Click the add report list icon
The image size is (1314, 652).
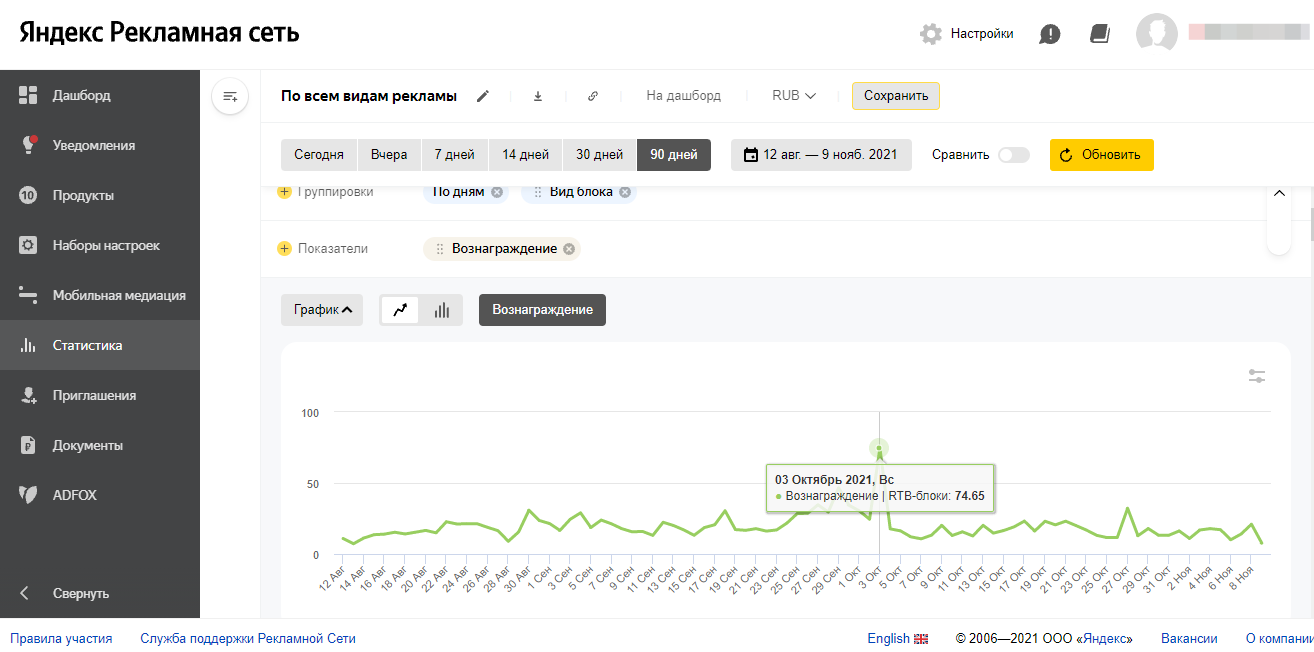[x=230, y=96]
